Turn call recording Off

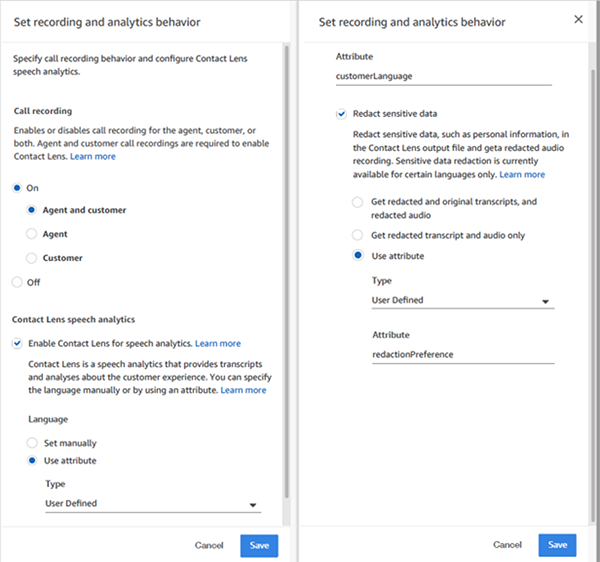(x=17, y=282)
